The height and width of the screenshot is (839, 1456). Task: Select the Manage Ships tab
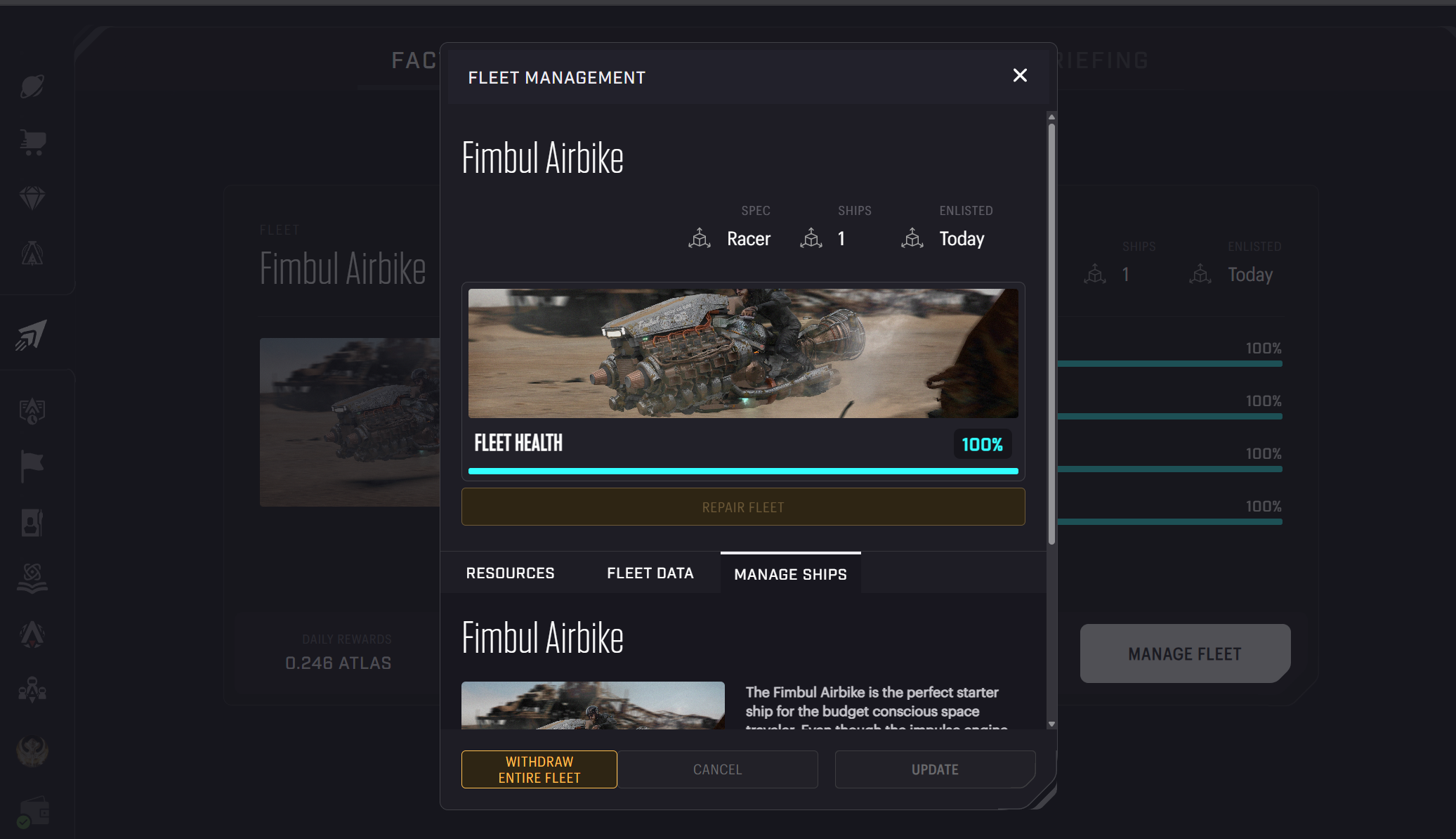tap(791, 574)
